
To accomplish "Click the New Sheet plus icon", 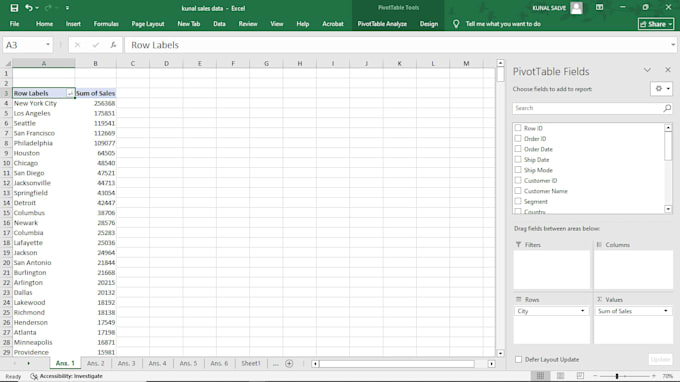I will (289, 363).
